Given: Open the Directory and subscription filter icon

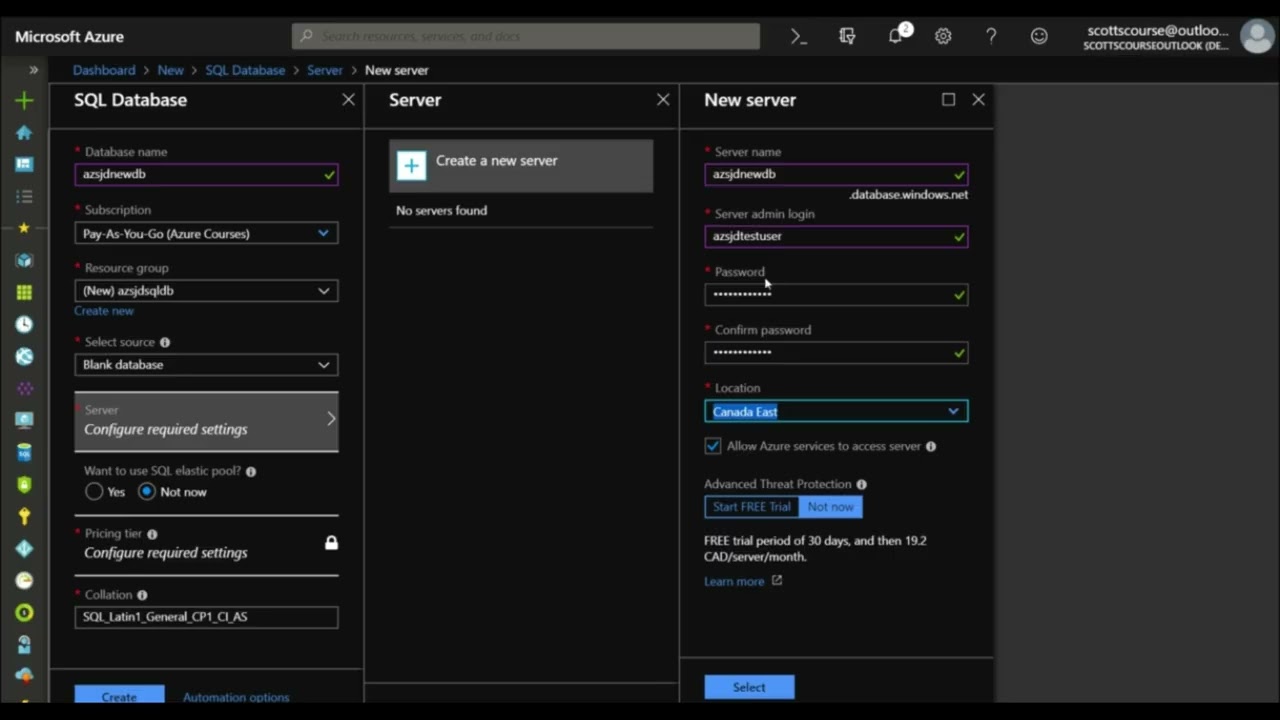Looking at the screenshot, I should click(847, 36).
